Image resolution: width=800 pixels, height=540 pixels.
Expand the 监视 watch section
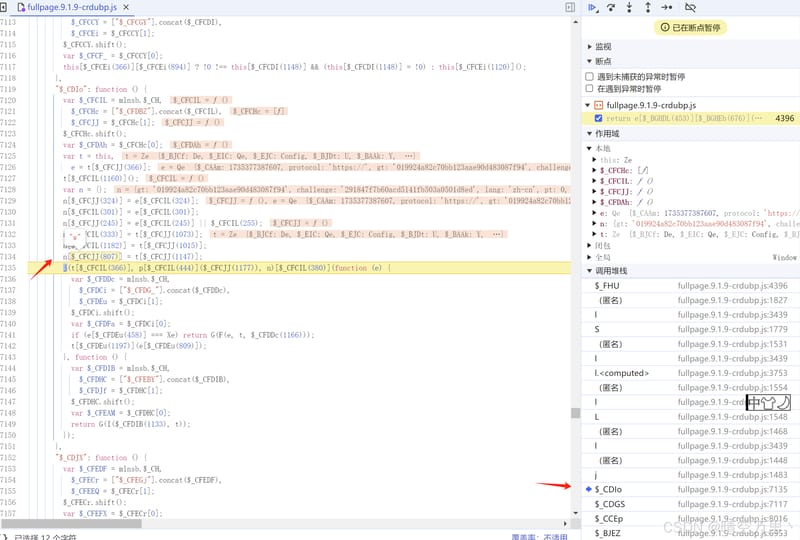[x=590, y=46]
